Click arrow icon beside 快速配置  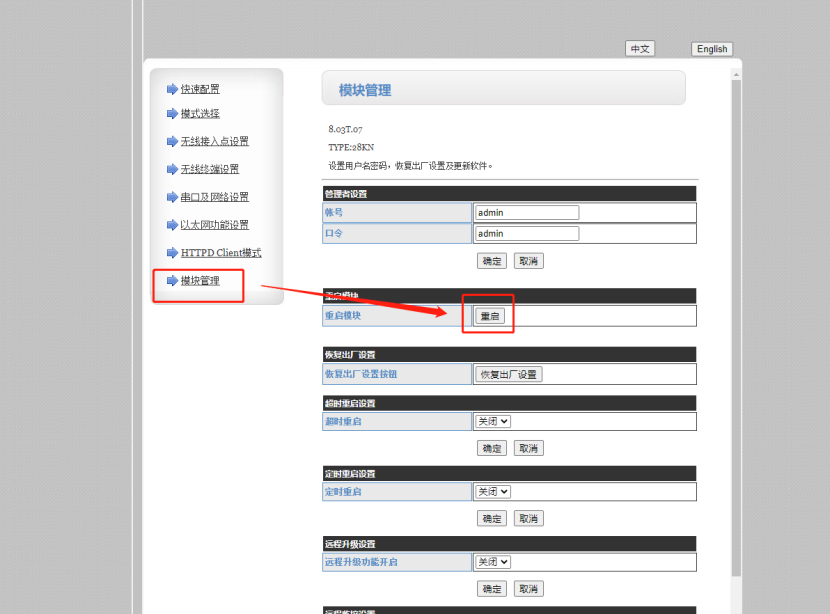172,89
